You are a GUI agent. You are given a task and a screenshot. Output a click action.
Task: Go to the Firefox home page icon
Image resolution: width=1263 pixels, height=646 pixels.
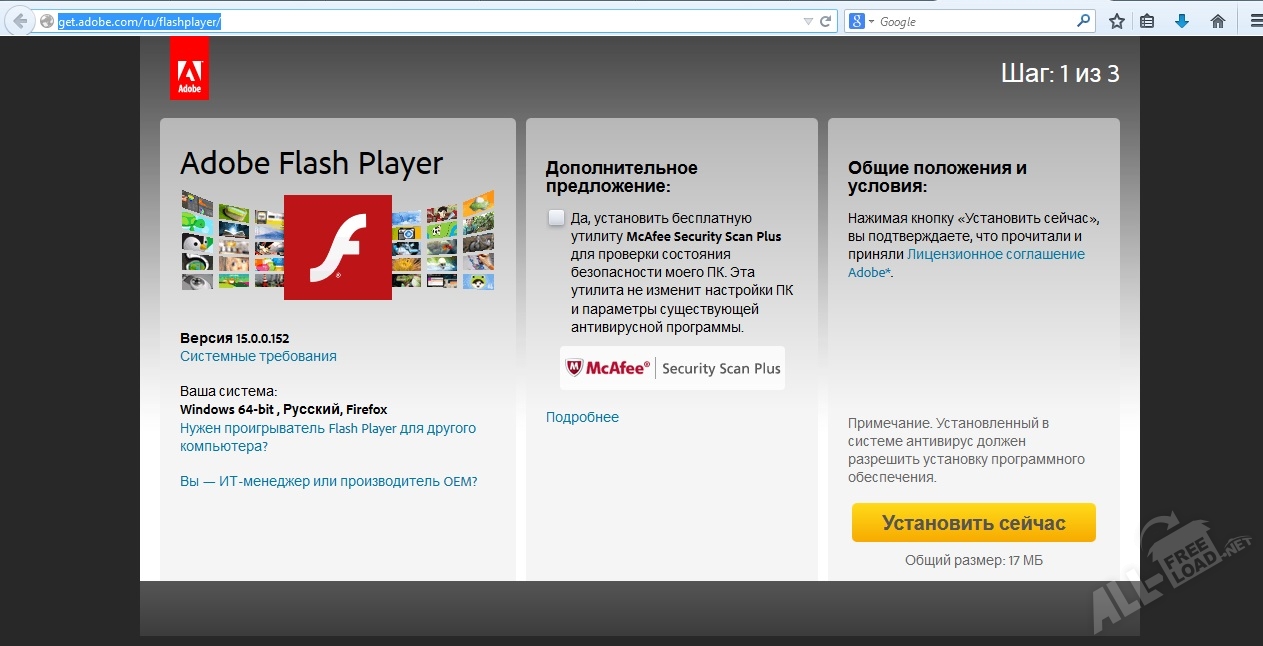click(x=1217, y=21)
